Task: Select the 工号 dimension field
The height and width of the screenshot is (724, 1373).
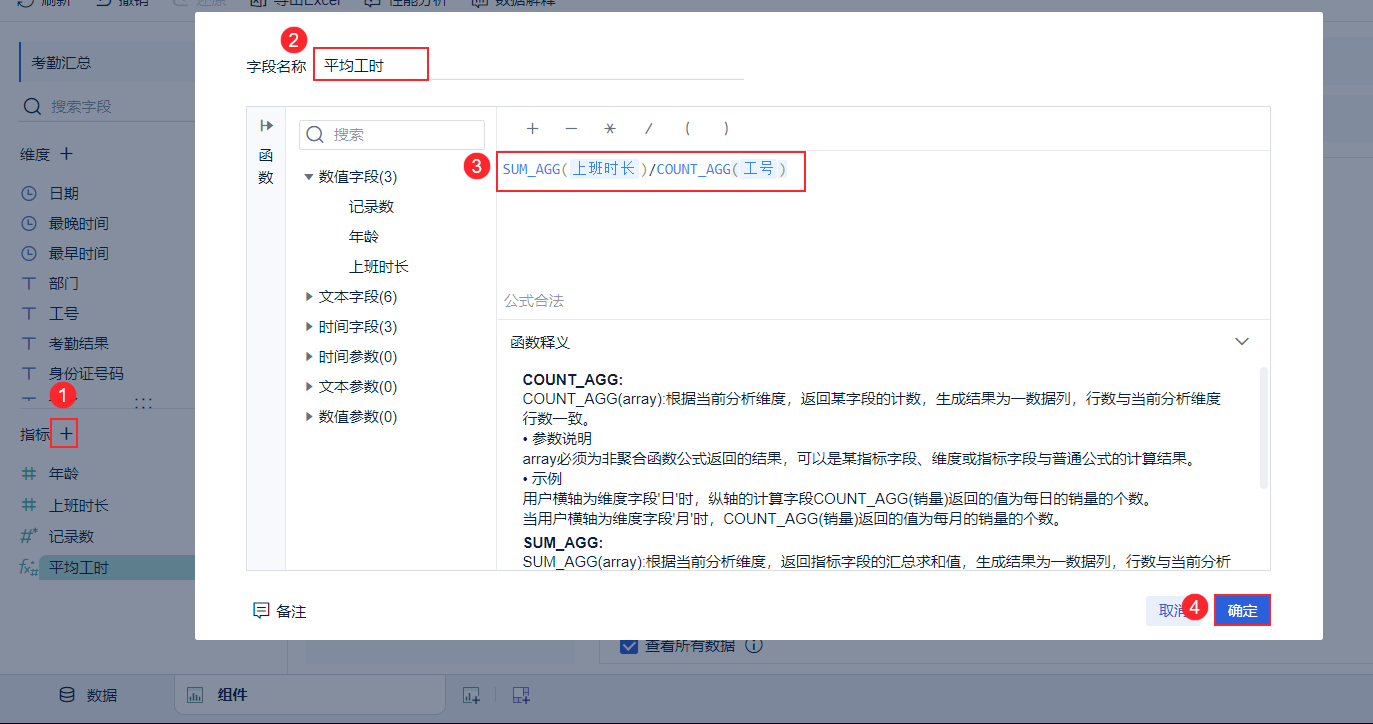Action: 64,313
